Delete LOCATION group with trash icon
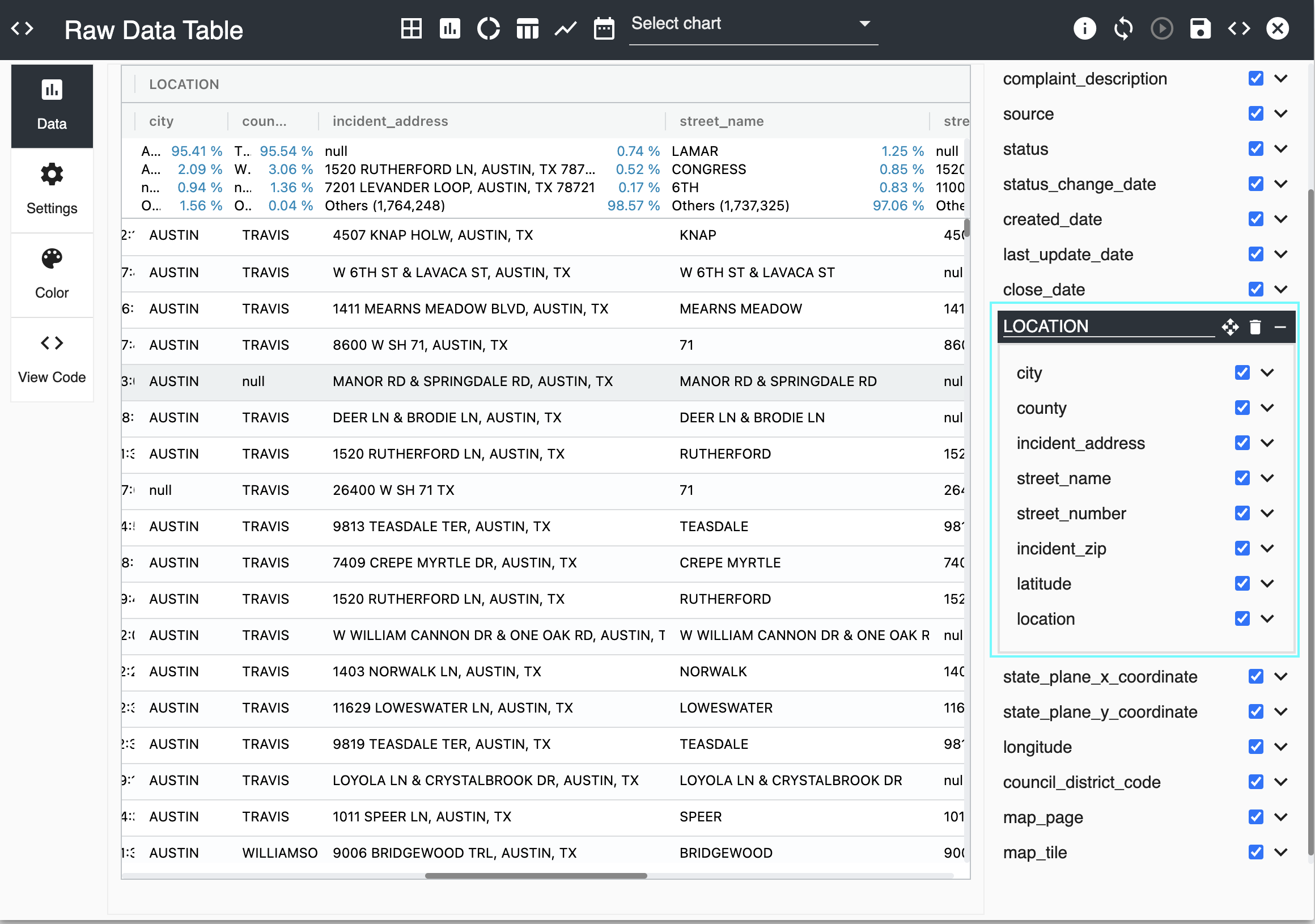The image size is (1315, 924). tap(1255, 327)
